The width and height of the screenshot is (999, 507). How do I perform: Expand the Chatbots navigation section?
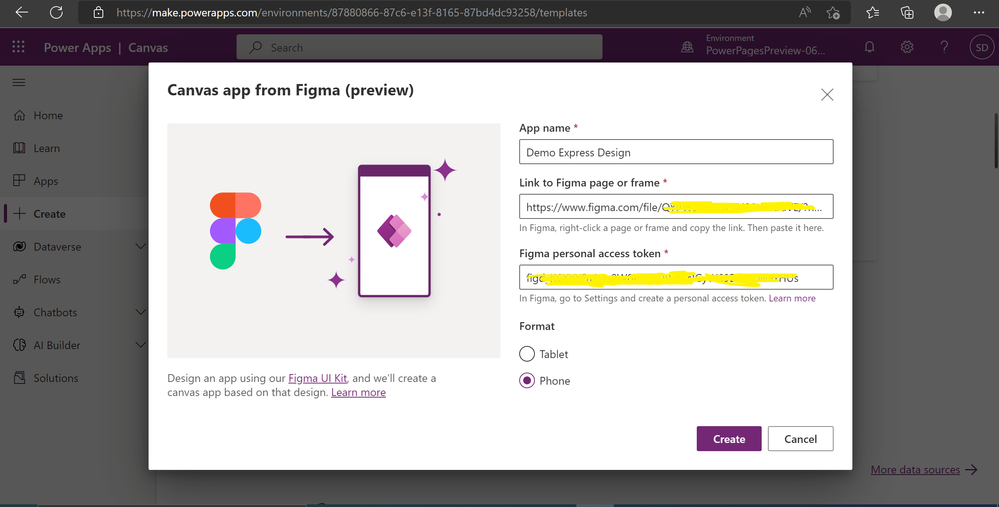141,312
